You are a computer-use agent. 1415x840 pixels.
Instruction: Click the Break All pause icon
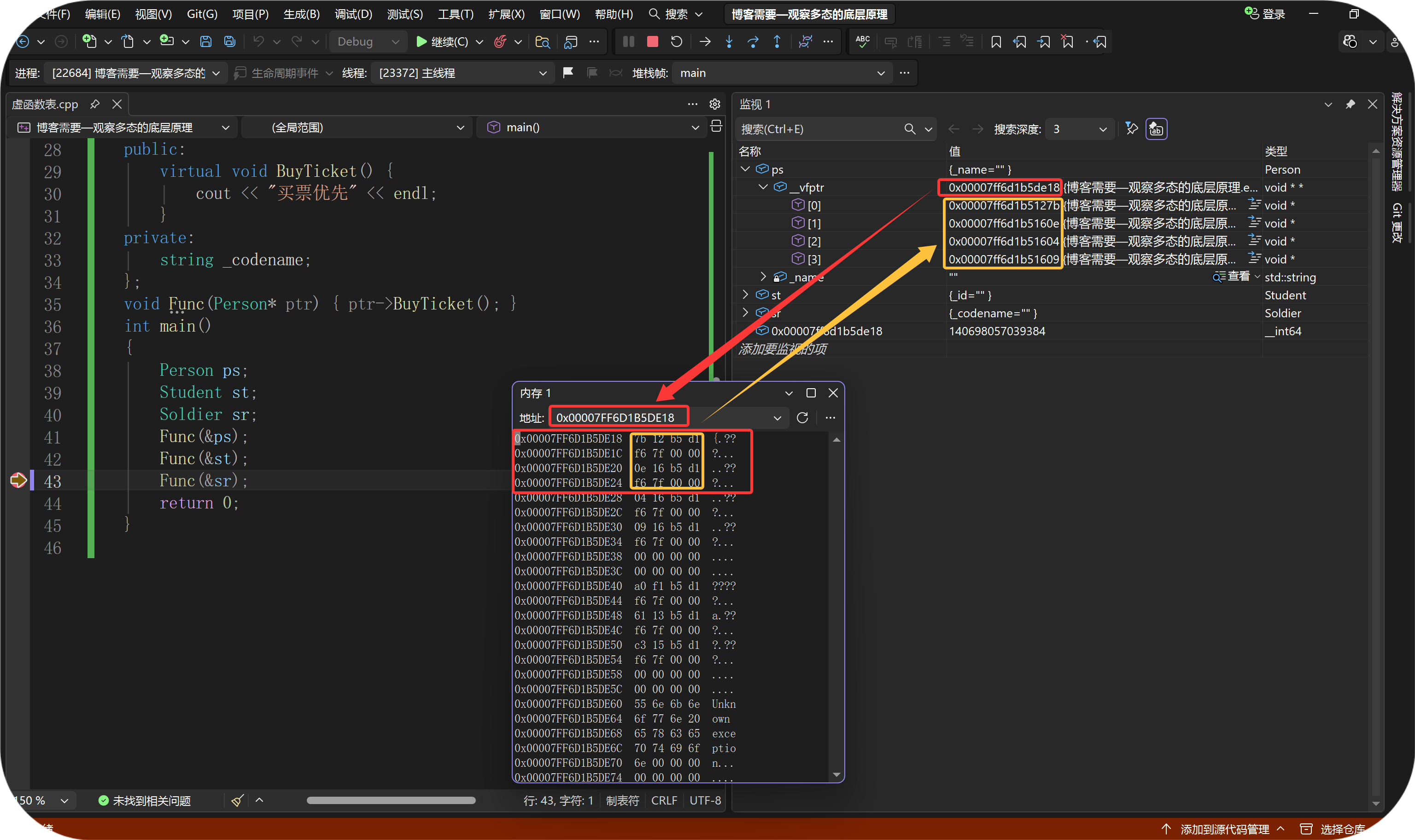(628, 41)
